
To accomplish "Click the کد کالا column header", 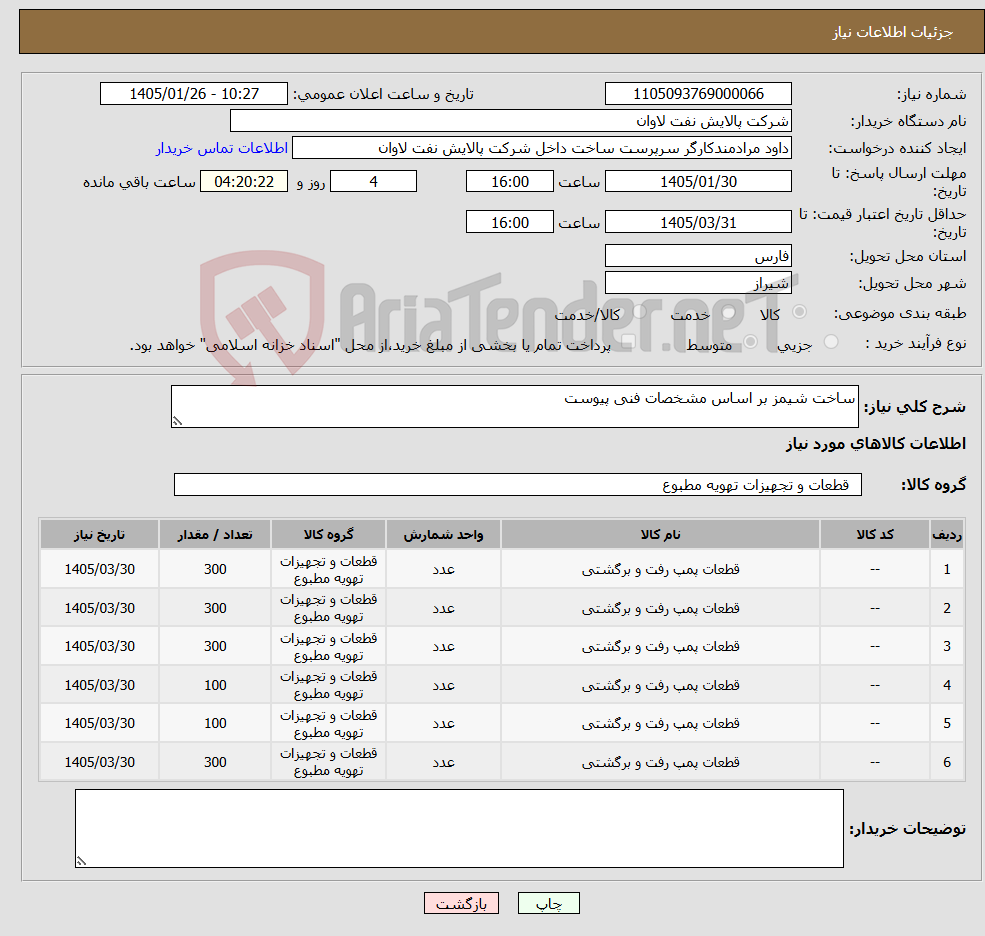I will click(x=874, y=535).
